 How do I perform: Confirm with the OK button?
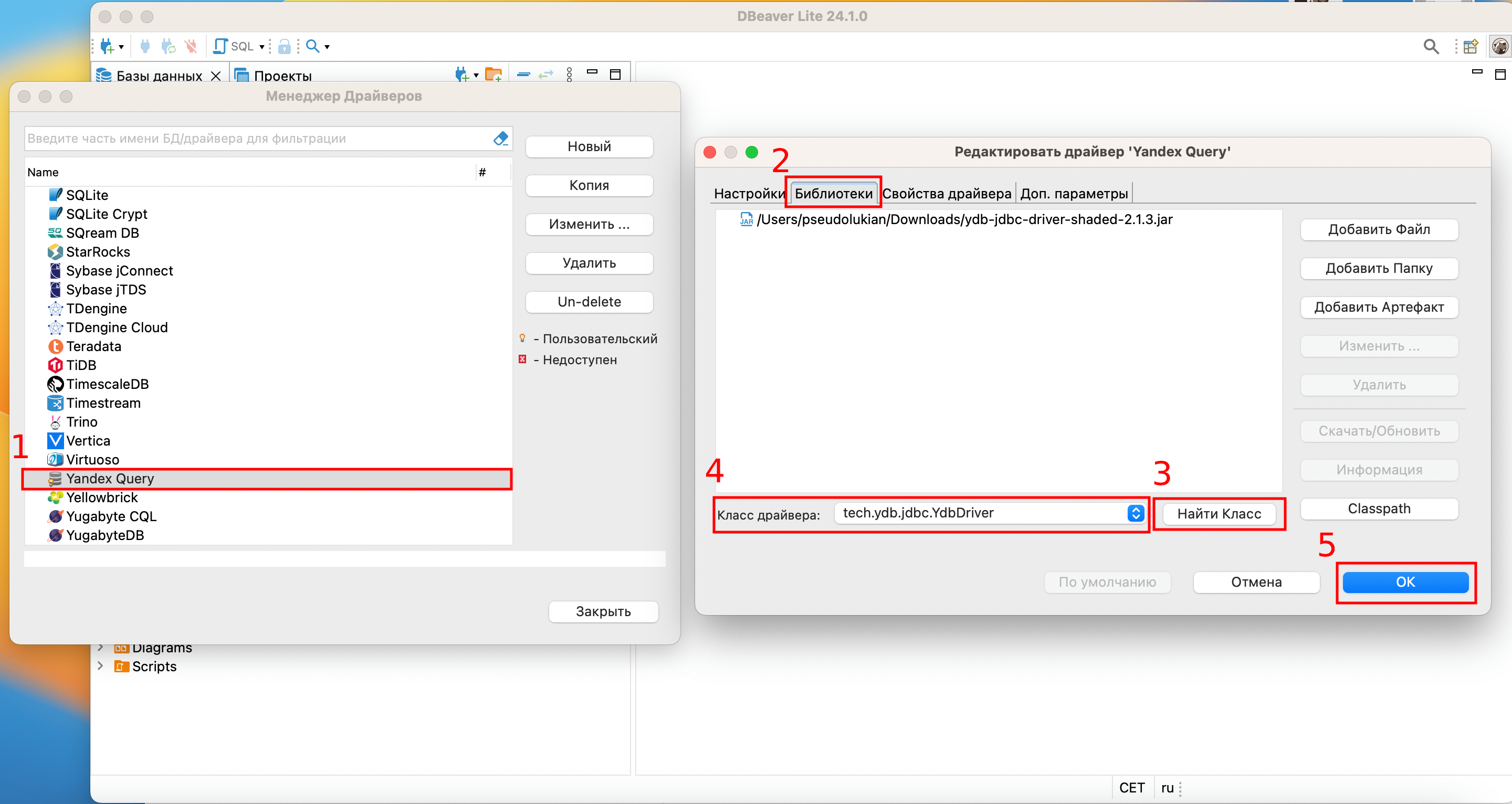point(1404,581)
